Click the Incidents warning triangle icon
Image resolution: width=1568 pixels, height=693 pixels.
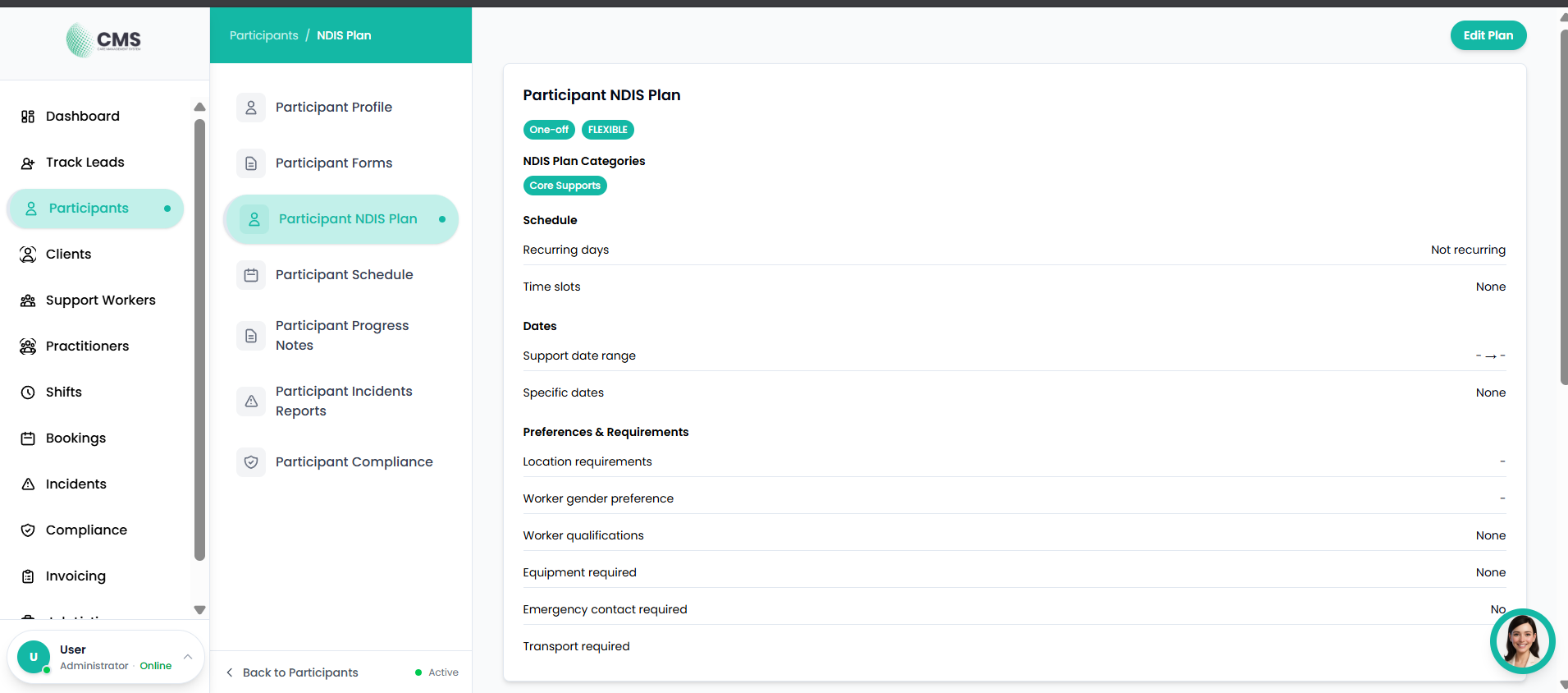(28, 484)
